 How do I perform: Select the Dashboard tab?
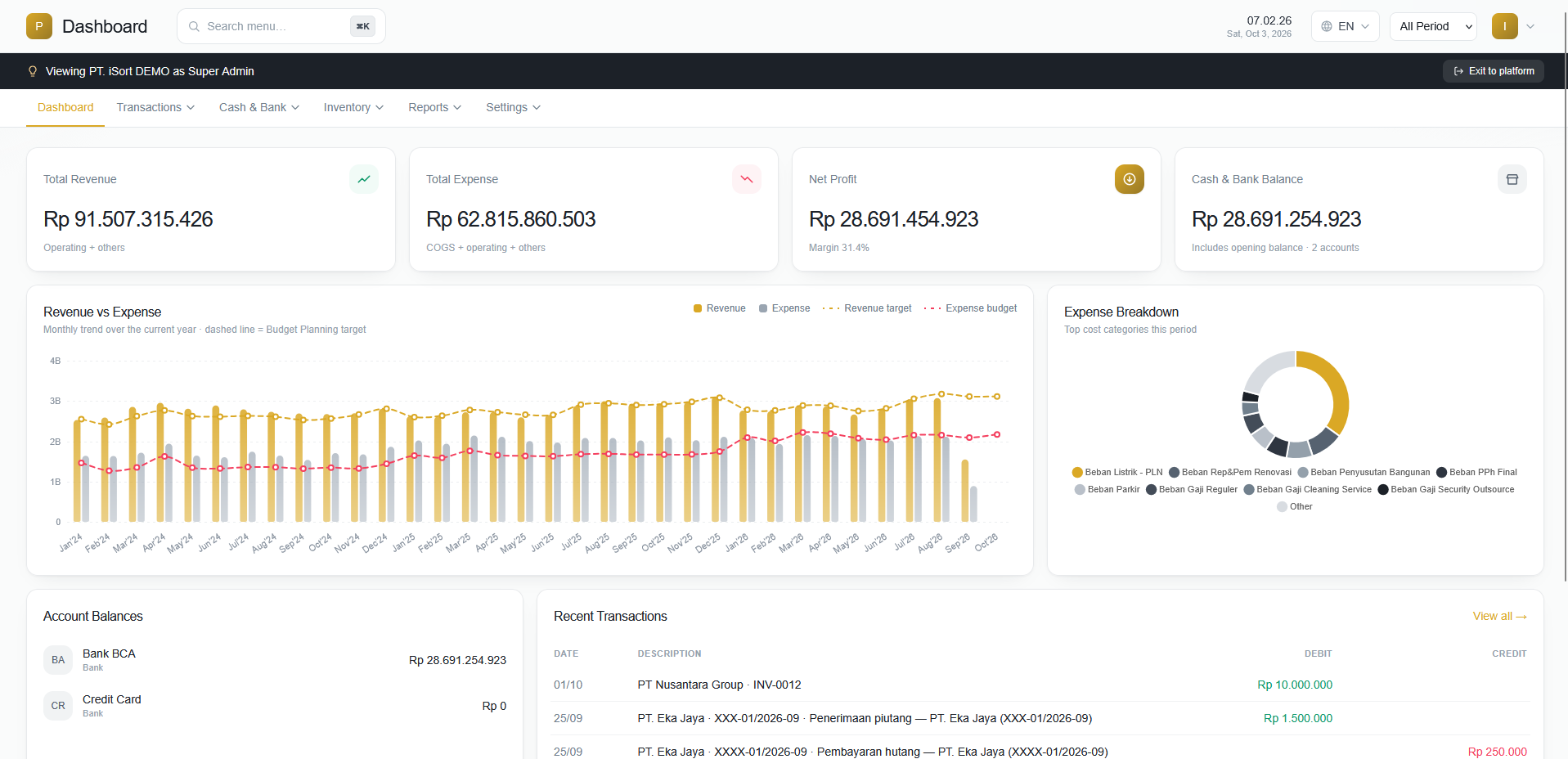tap(65, 107)
